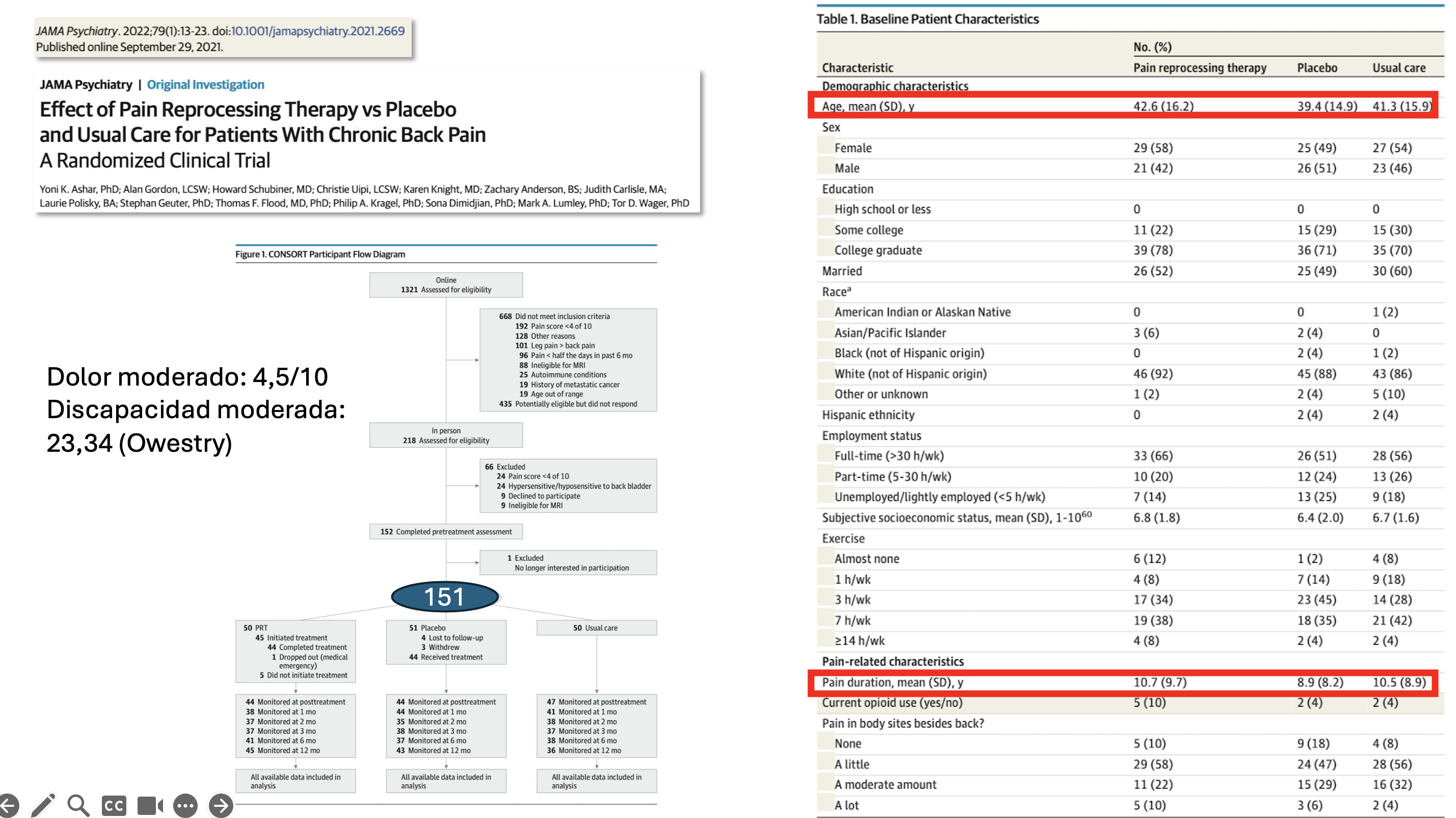
Task: Click the 'Almost none' exercise row
Action: coord(867,559)
